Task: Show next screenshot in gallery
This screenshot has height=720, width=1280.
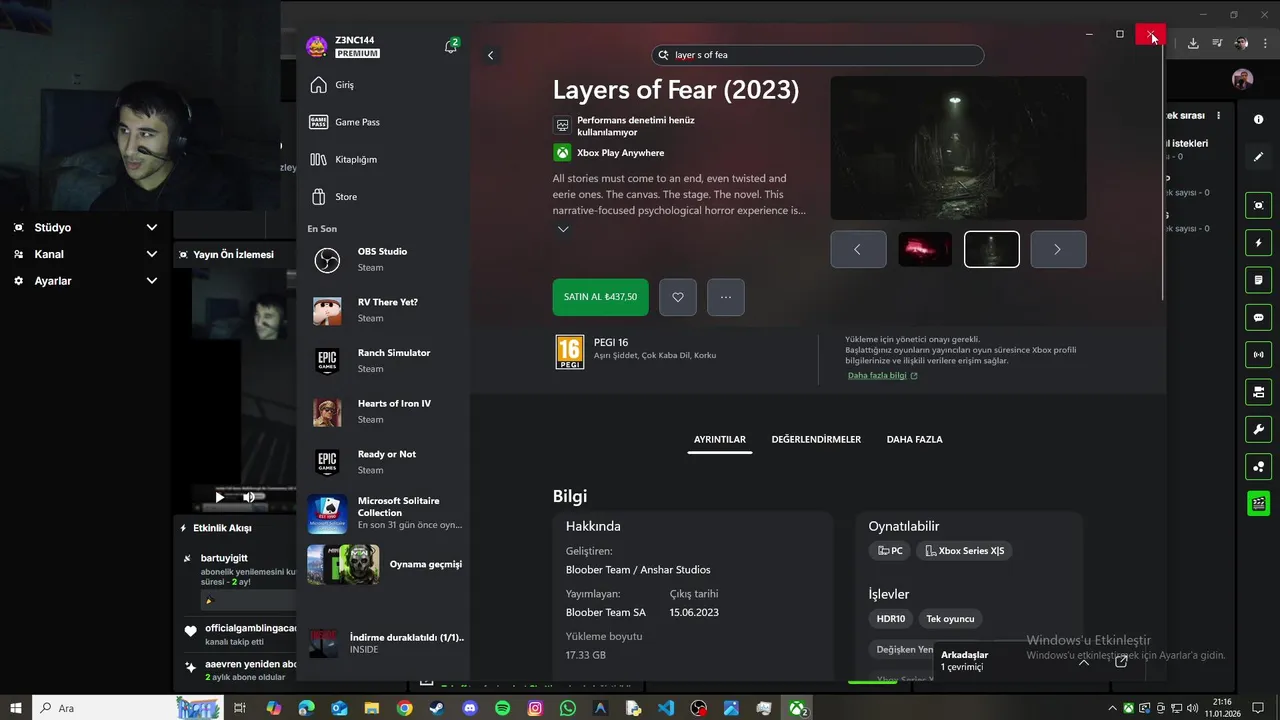Action: tap(1058, 249)
